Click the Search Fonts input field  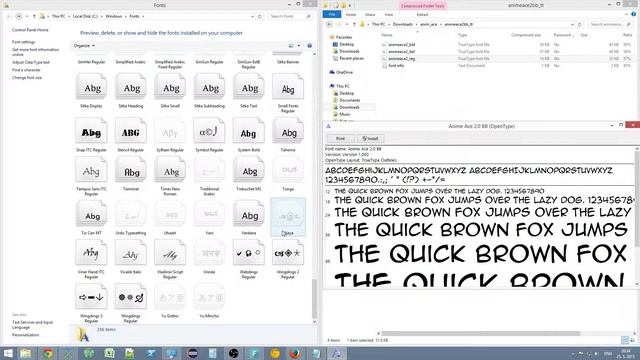pos(291,16)
